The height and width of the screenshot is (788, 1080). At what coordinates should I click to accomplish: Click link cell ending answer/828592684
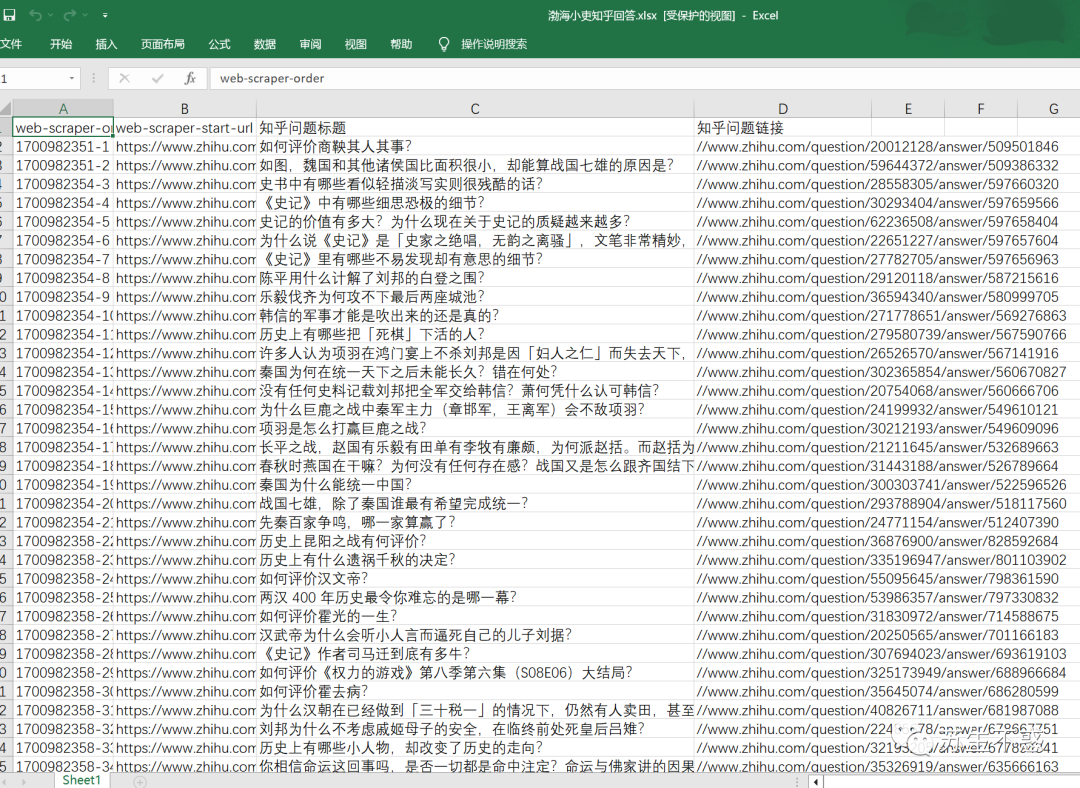coord(878,541)
